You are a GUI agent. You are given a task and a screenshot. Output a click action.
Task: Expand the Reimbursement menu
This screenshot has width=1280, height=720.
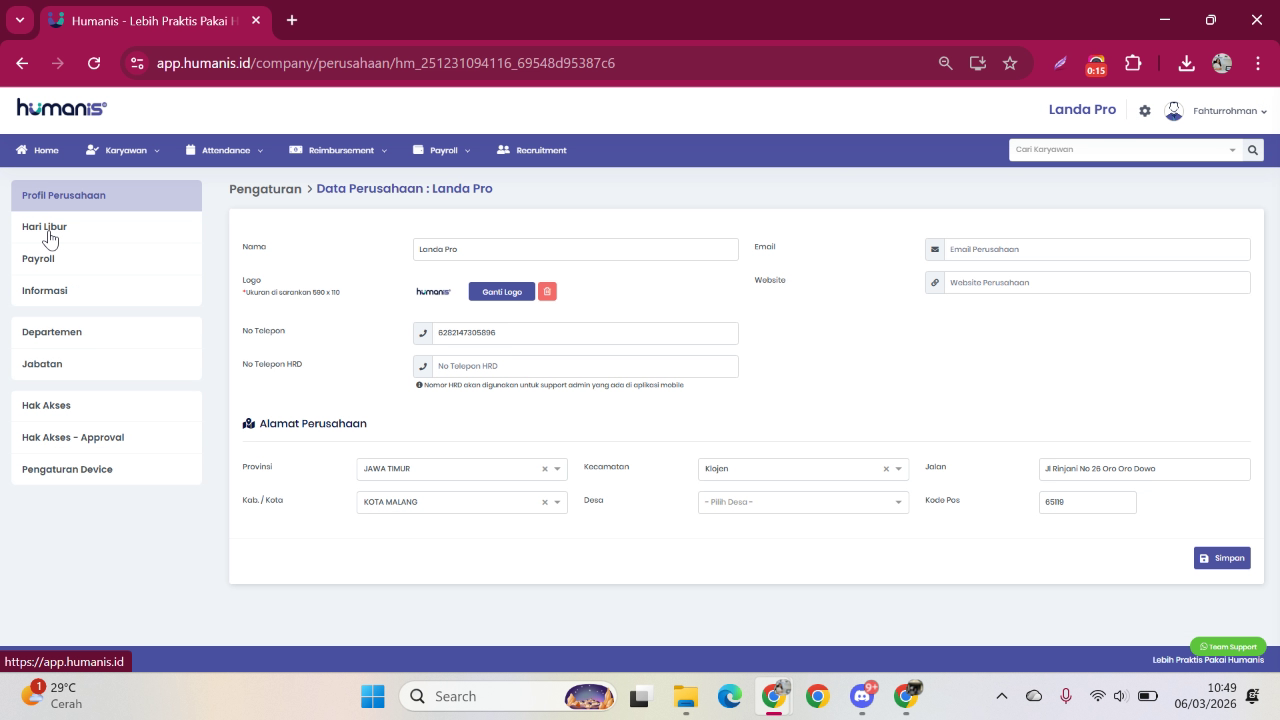338,150
